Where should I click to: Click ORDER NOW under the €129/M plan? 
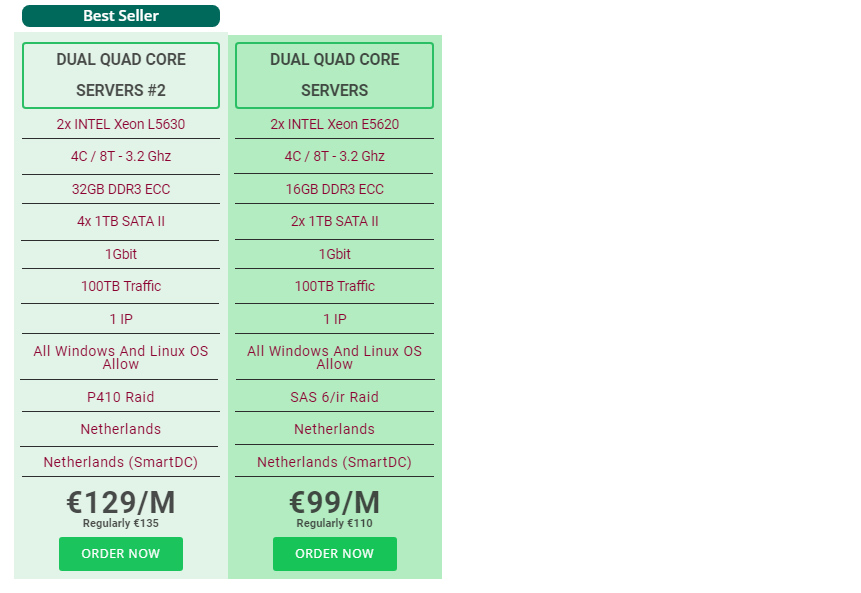click(120, 554)
